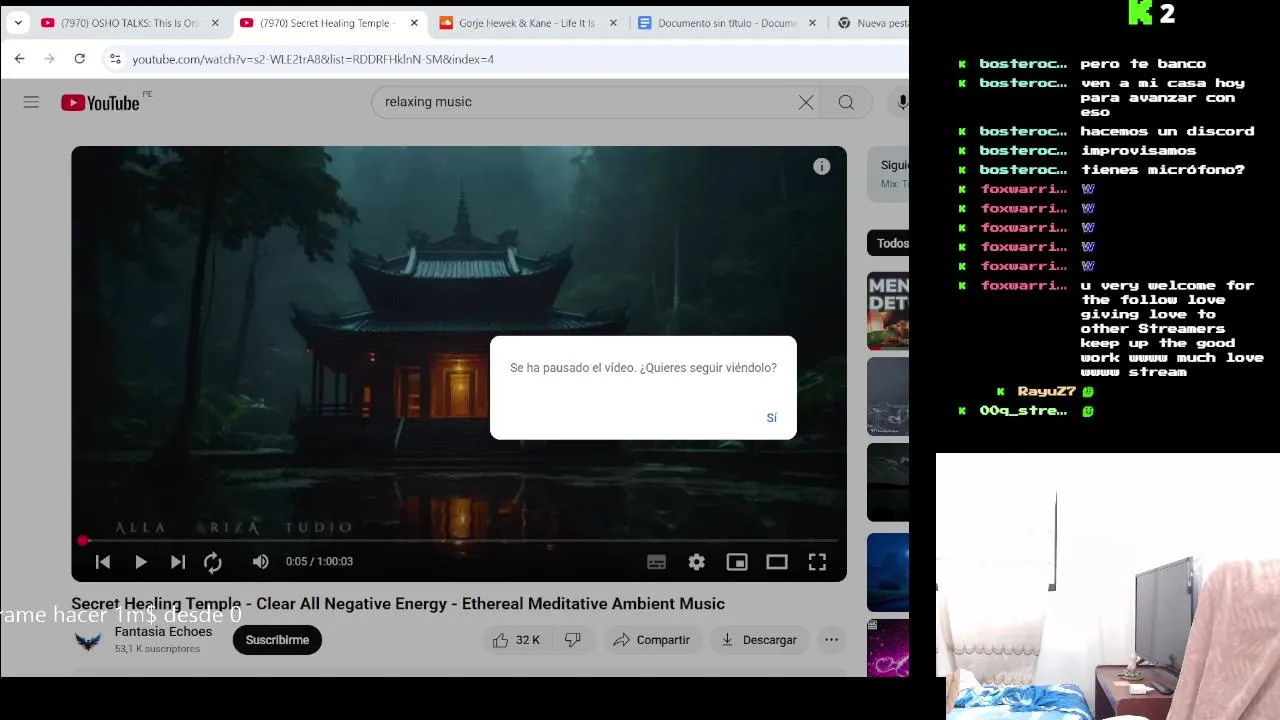
Task: Open the MEN DET recommended video thumbnail
Action: coord(888,311)
